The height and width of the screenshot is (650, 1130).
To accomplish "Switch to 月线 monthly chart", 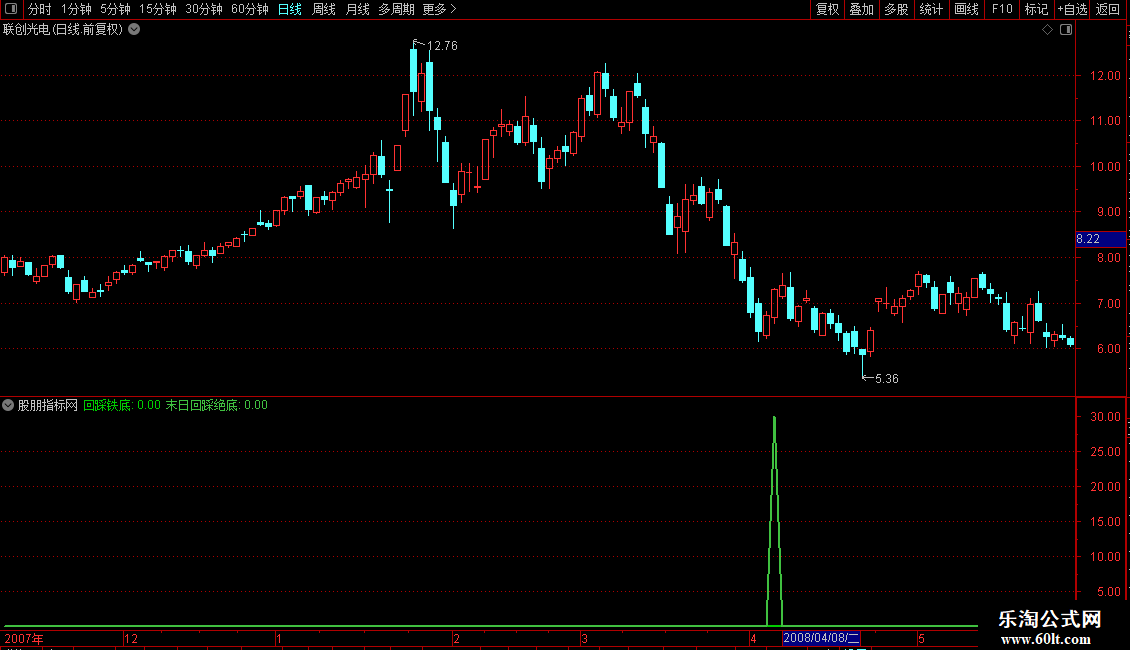I will click(357, 9).
